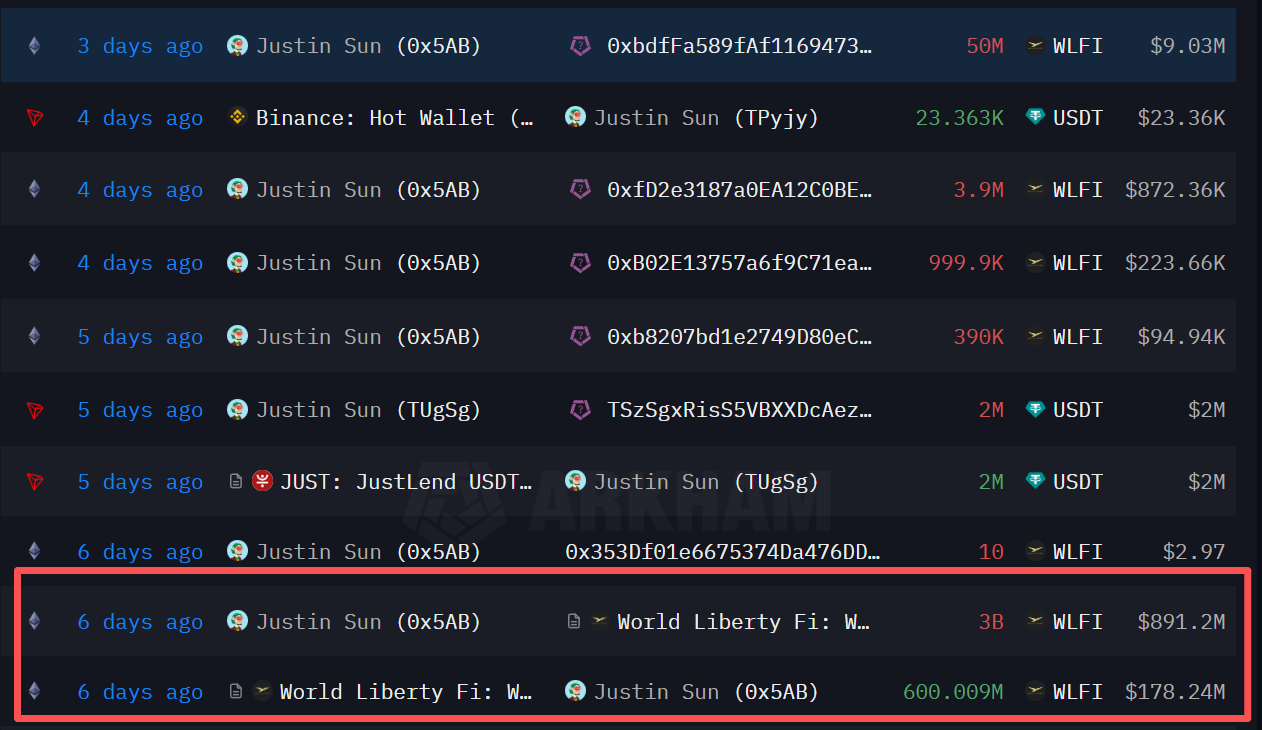Click the $223.66K USD value

1175,263
